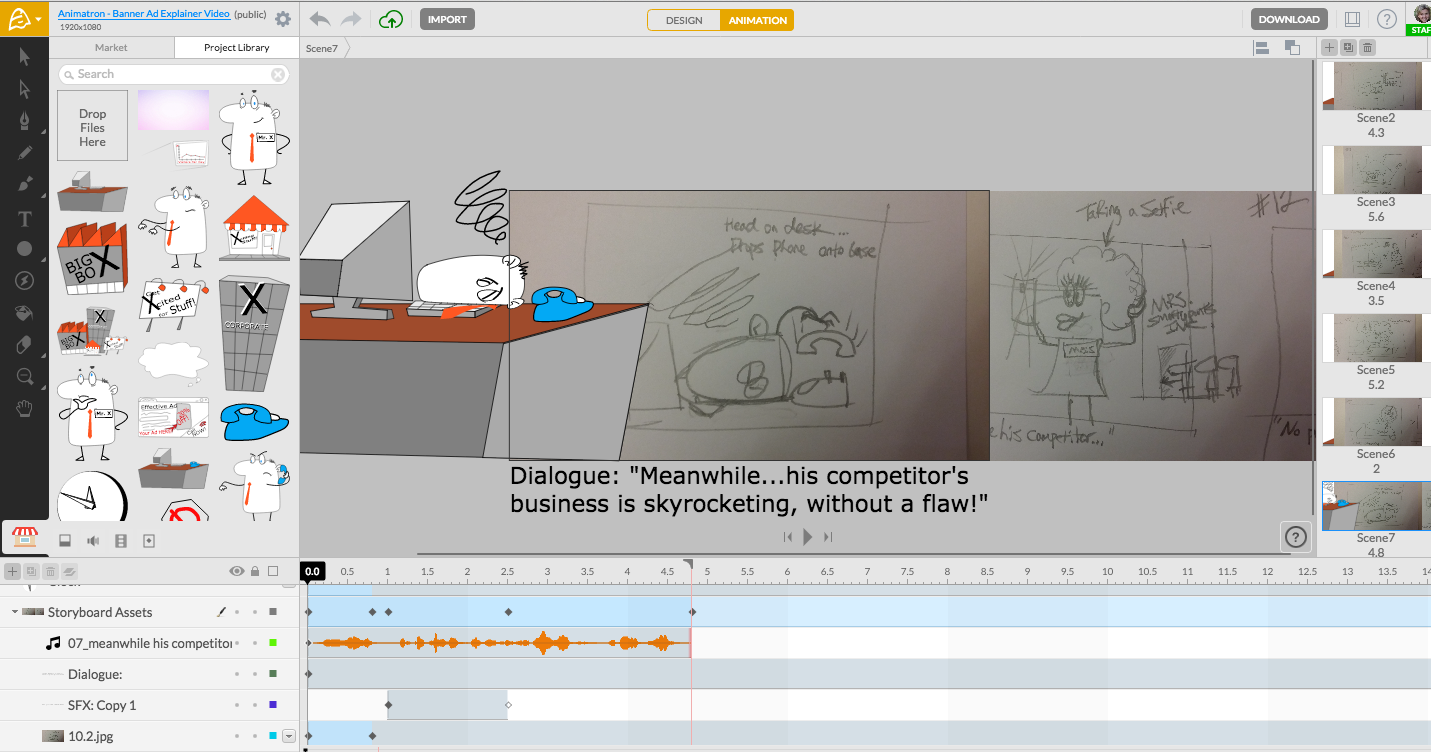Viewport: 1431px width, 752px height.
Task: Toggle visibility dot of SFX: Copy 1 layer
Action: (237, 705)
